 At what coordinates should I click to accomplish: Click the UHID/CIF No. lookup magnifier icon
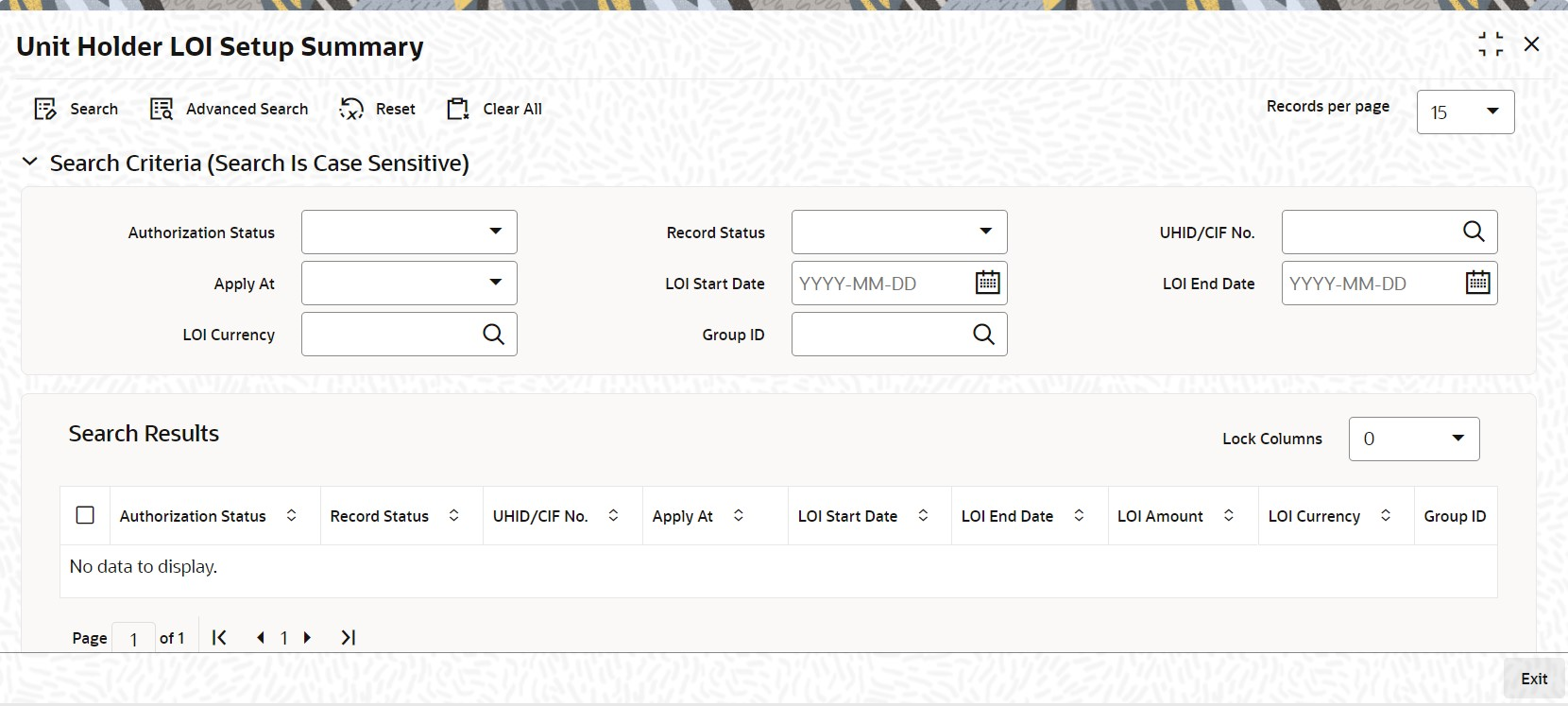tap(1474, 232)
